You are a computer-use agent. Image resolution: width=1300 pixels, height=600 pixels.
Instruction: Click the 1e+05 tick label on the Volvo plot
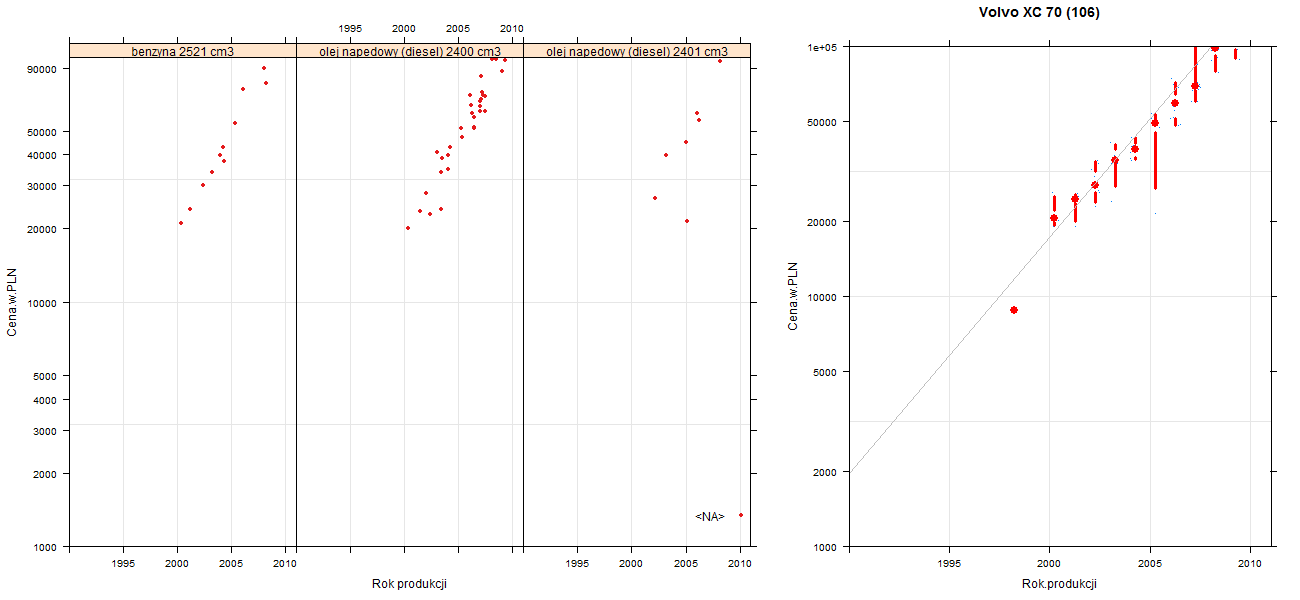pos(821,46)
